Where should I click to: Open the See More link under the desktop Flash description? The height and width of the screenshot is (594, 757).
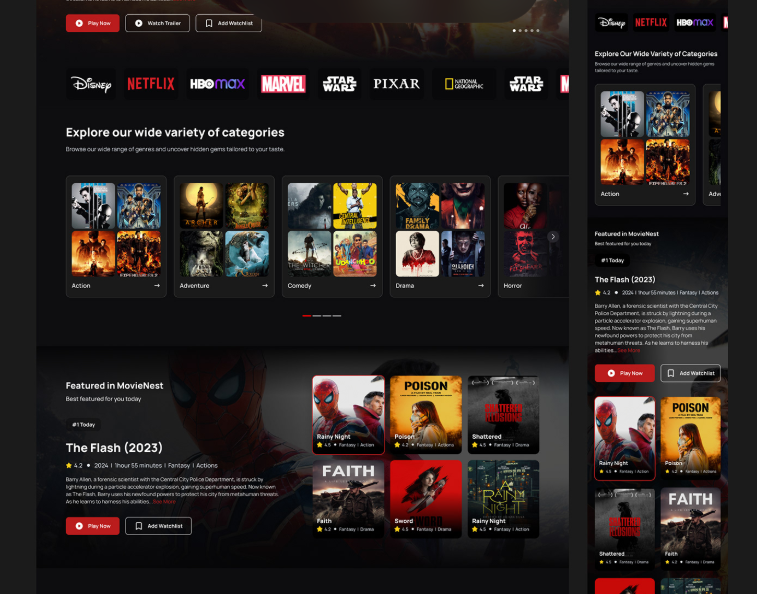(164, 501)
